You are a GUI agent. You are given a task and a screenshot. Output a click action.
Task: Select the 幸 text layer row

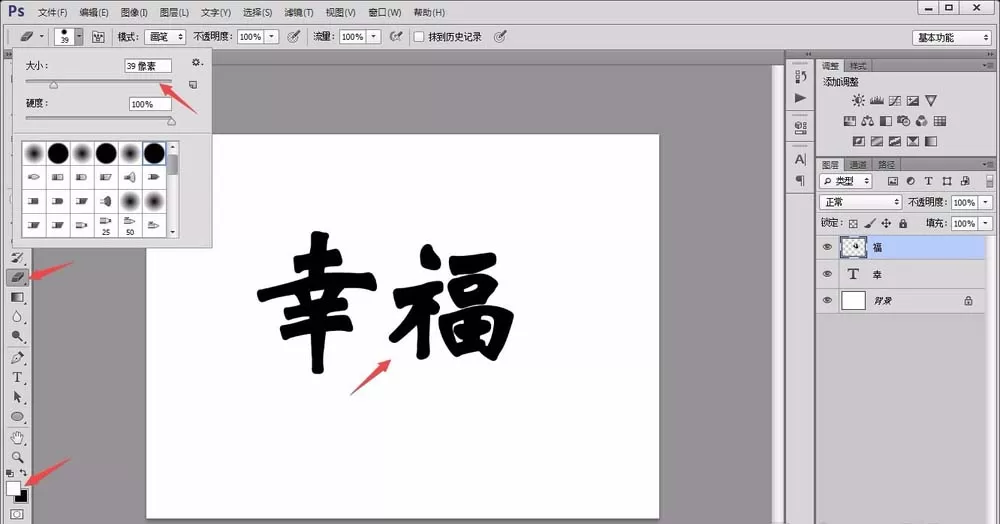901,274
